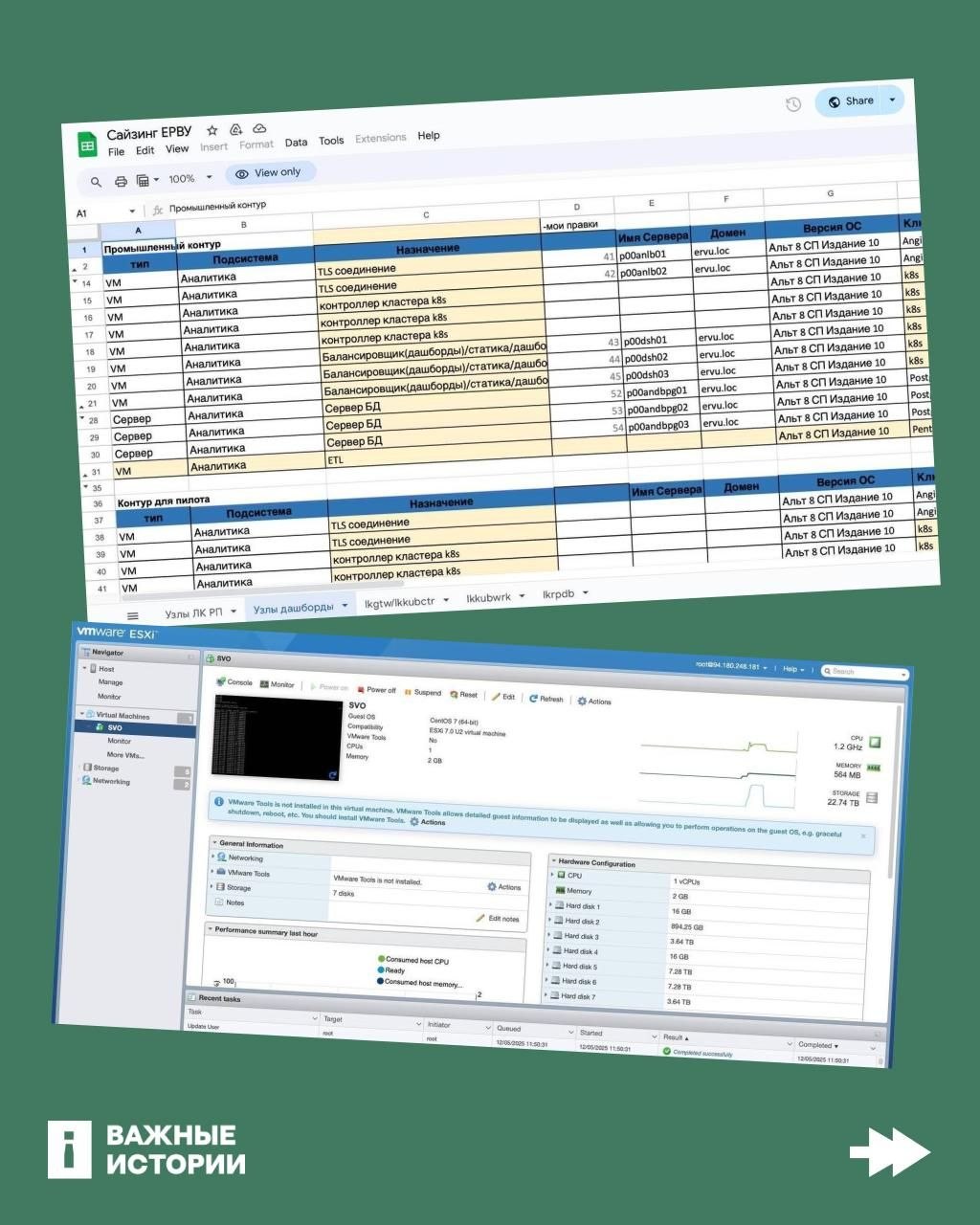Open the VM console thumbnail

pos(277,738)
